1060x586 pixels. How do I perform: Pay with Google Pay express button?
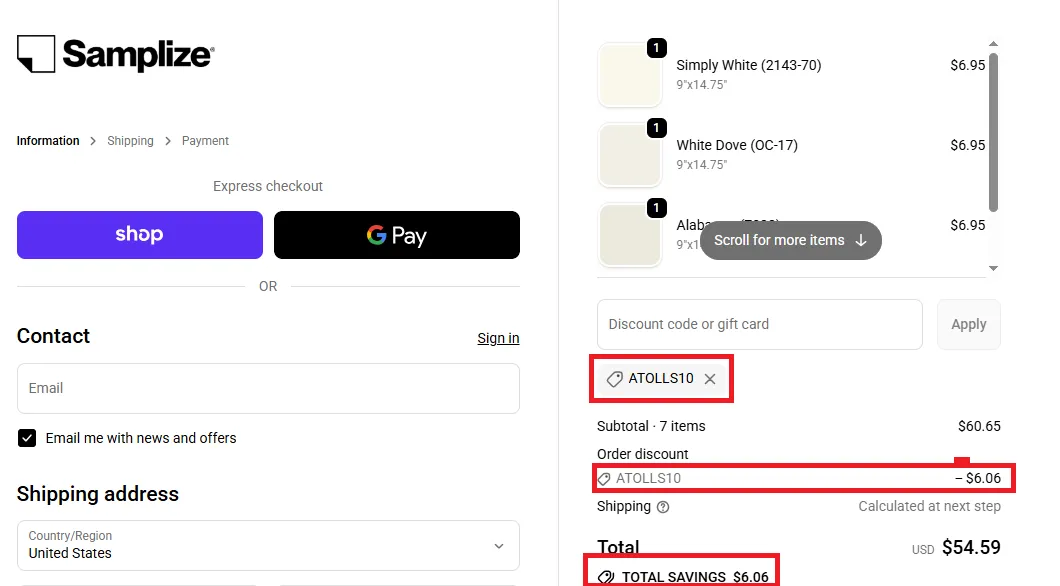coord(397,235)
